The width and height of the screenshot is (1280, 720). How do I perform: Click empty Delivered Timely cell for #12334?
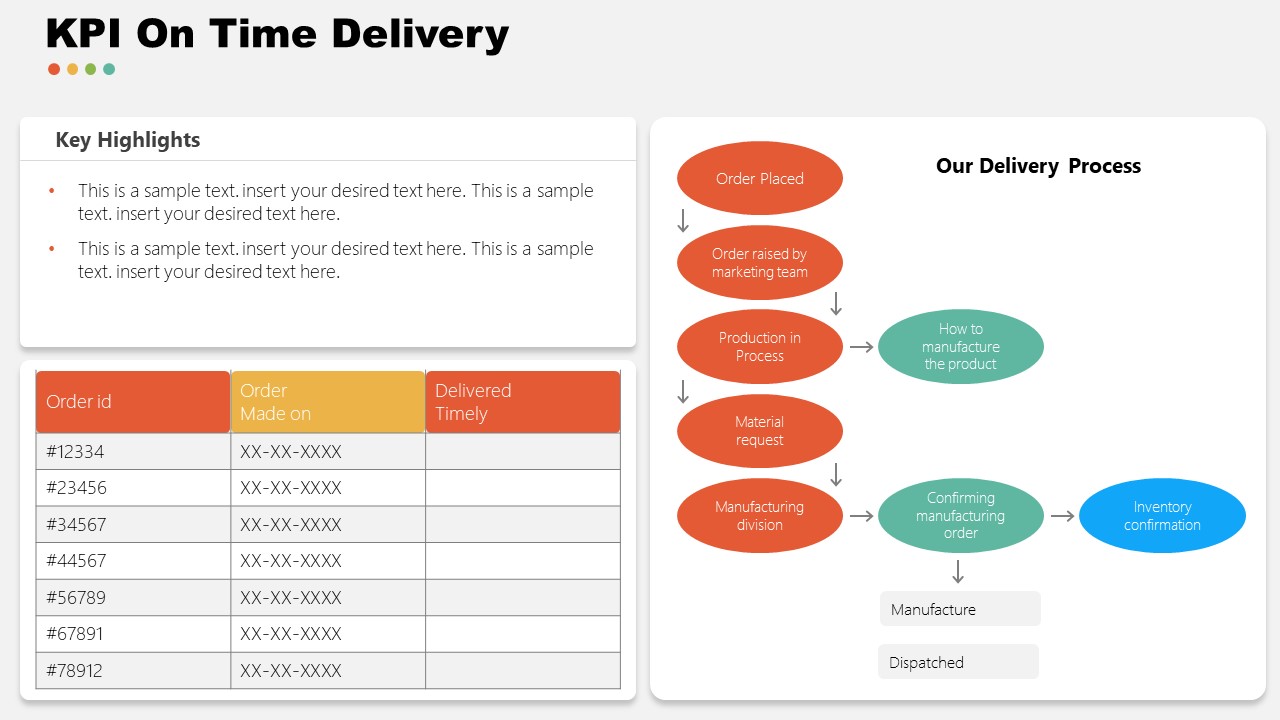523,452
